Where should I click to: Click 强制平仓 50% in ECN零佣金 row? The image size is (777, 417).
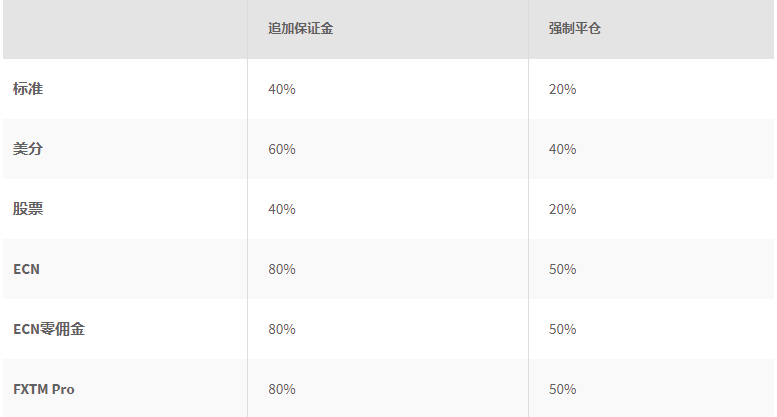[563, 329]
